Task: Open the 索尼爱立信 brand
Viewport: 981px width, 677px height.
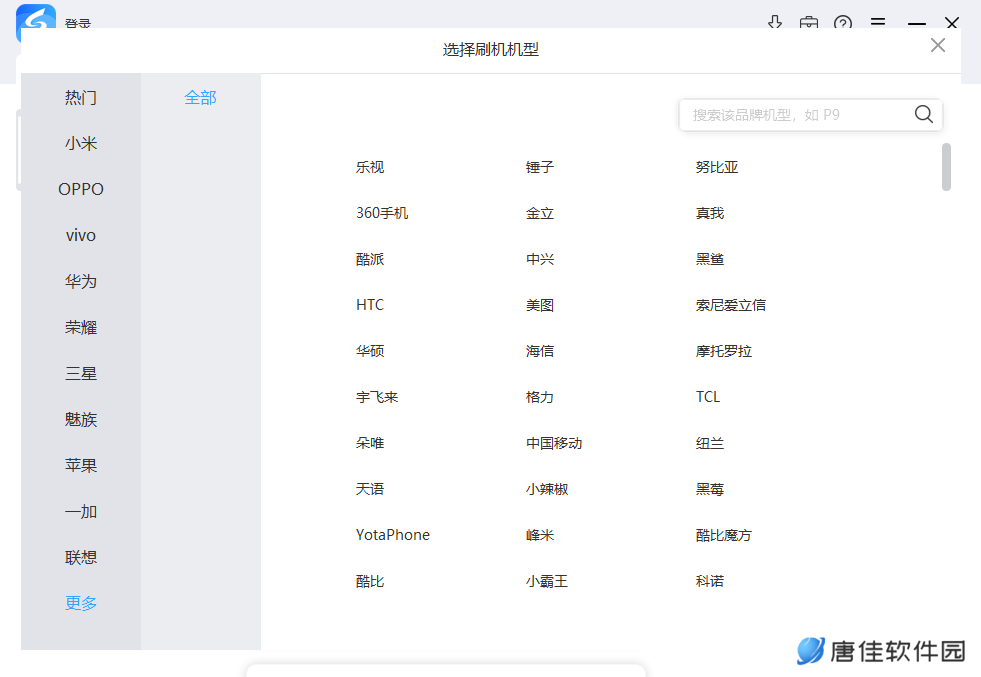Action: tap(731, 305)
